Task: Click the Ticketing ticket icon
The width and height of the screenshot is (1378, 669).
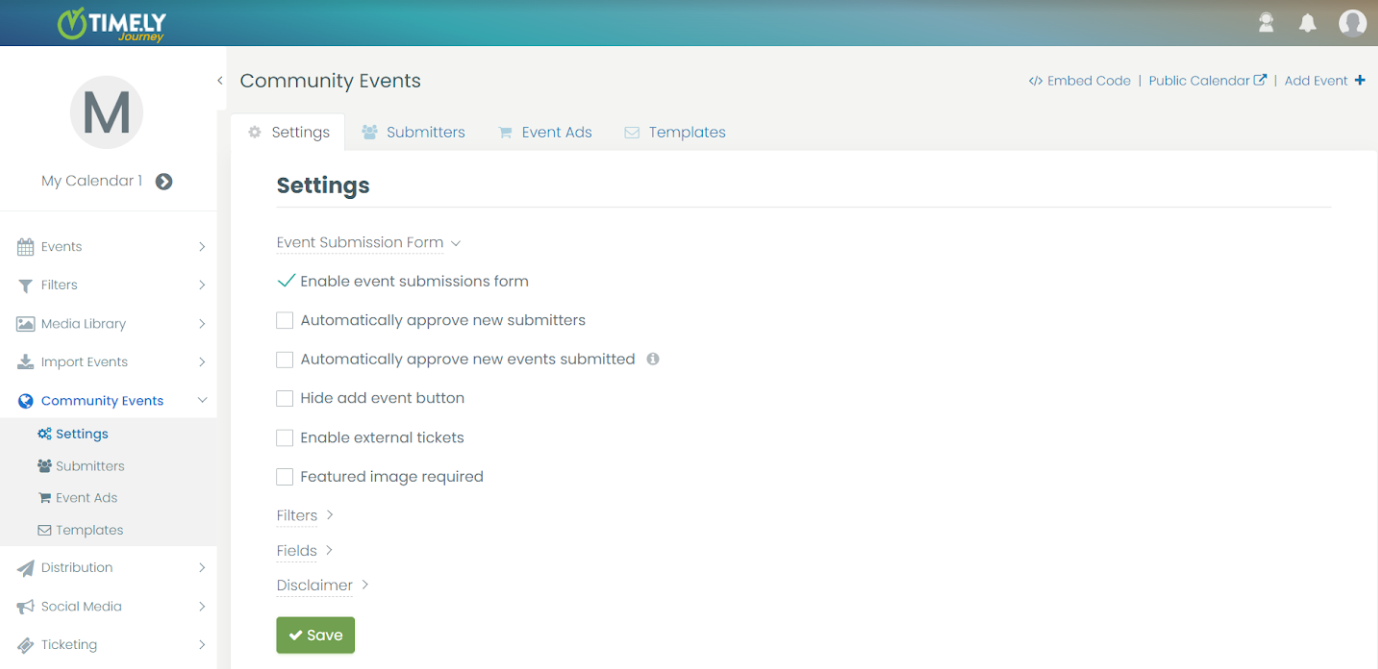Action: pyautogui.click(x=26, y=645)
